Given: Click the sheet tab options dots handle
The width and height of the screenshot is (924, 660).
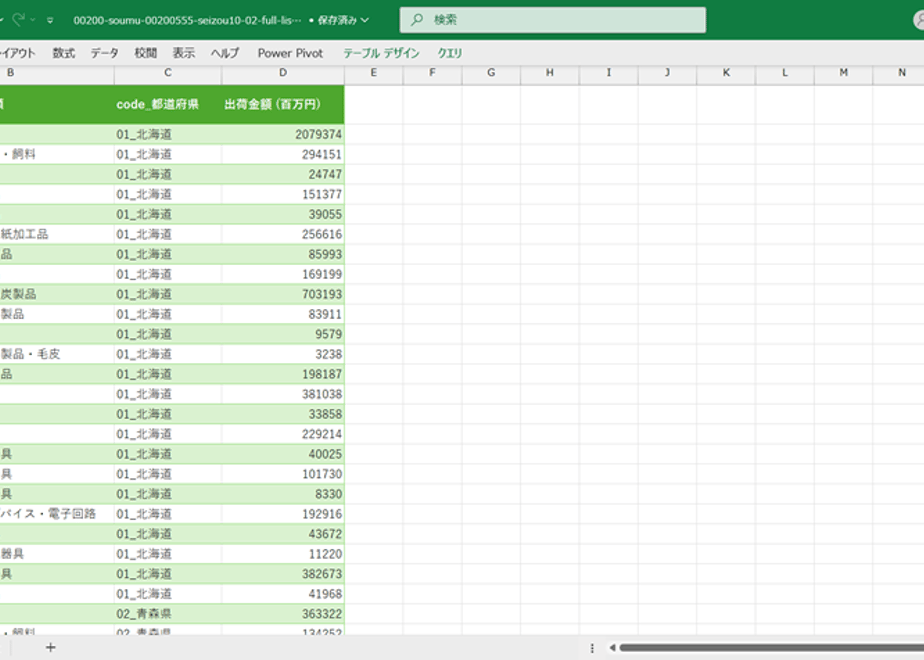Looking at the screenshot, I should coord(592,648).
